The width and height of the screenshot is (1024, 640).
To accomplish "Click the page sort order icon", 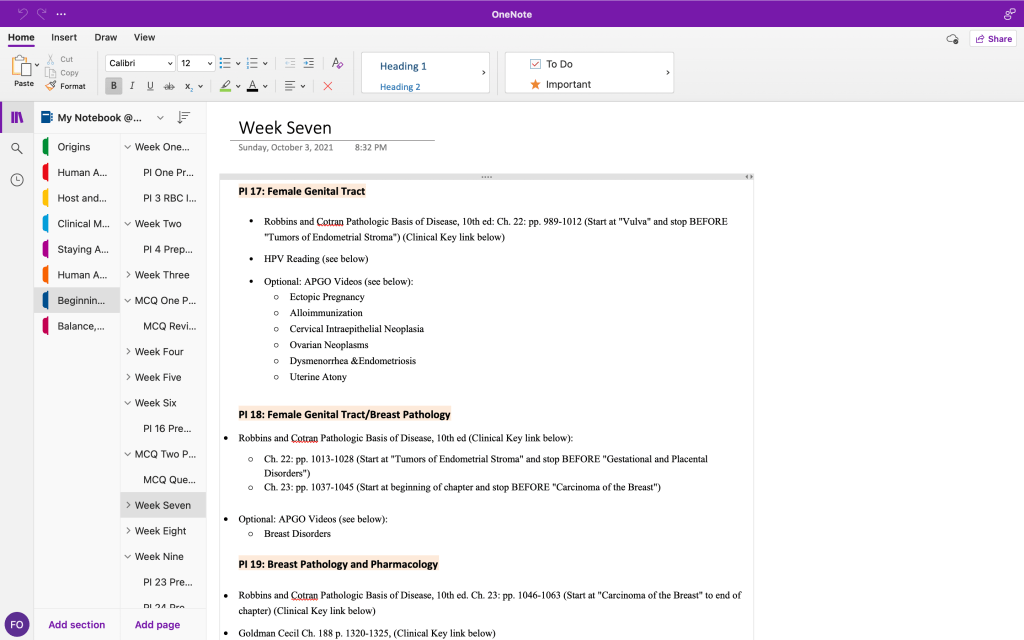I will (183, 118).
